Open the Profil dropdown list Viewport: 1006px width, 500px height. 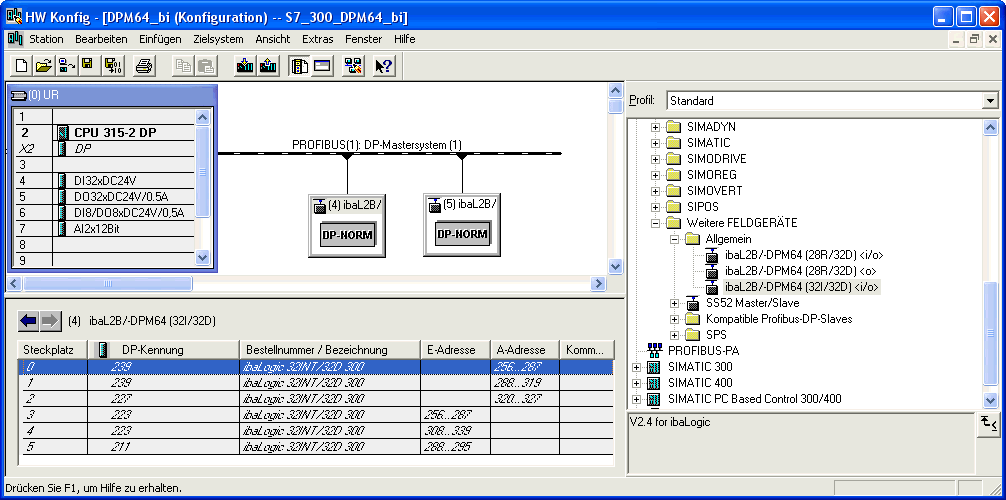tap(989, 101)
